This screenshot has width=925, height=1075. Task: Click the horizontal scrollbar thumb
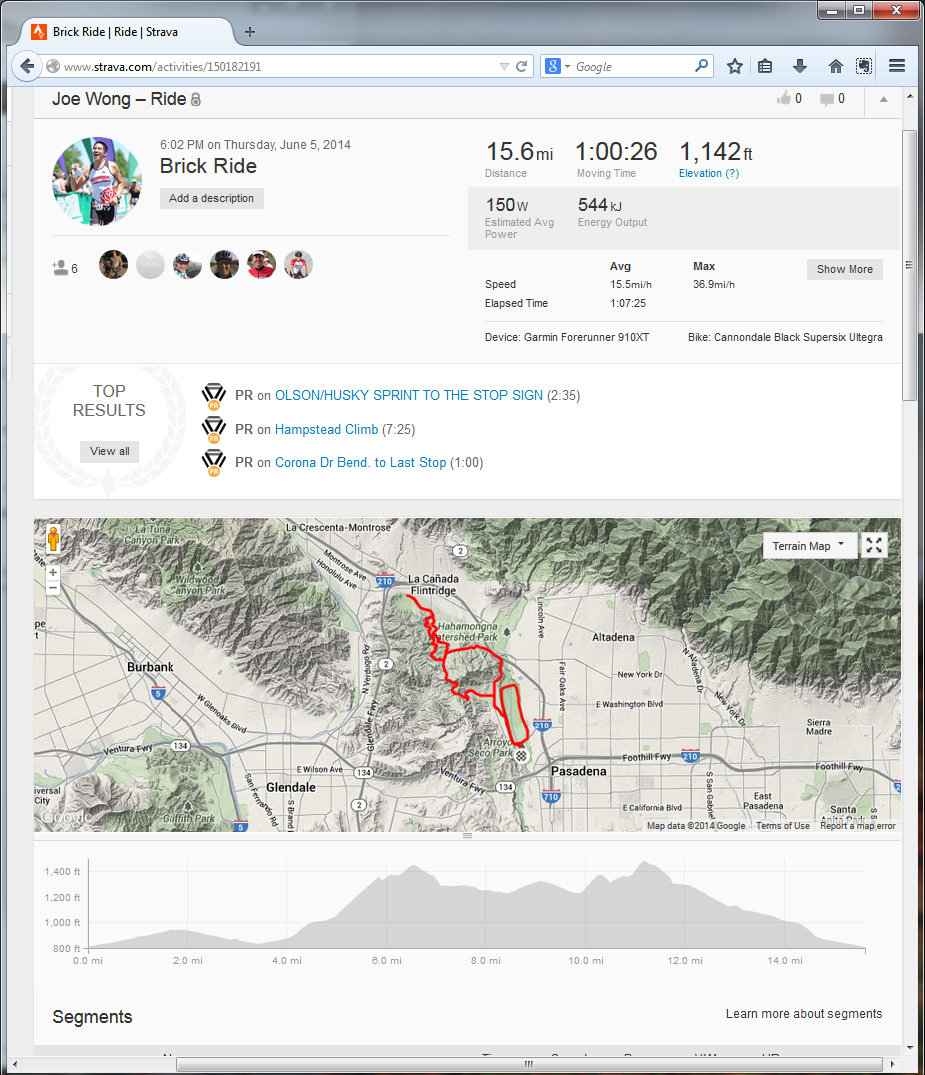pyautogui.click(x=529, y=1064)
